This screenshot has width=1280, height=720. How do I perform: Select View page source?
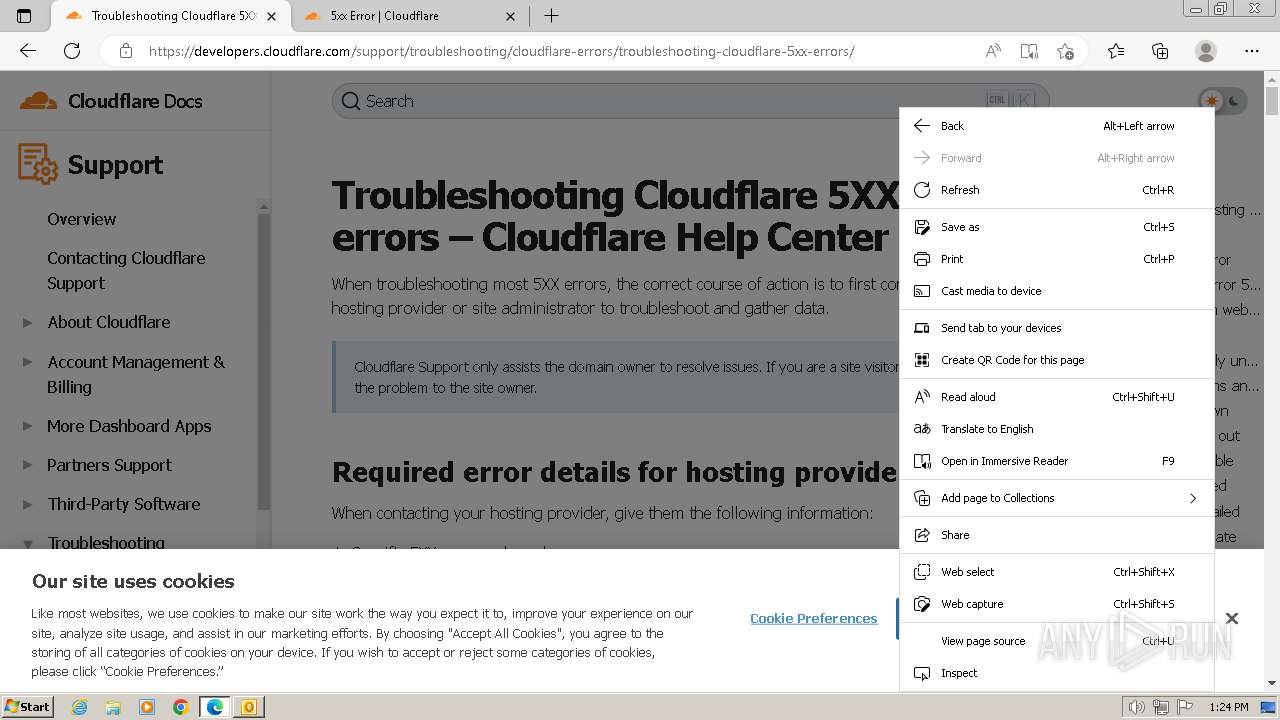click(1057, 641)
